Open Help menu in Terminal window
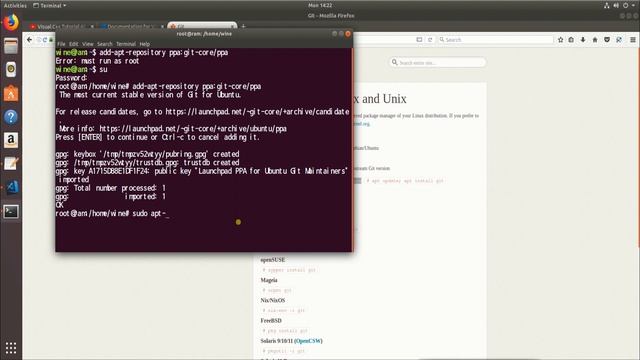The width and height of the screenshot is (640, 360). click(x=144, y=44)
